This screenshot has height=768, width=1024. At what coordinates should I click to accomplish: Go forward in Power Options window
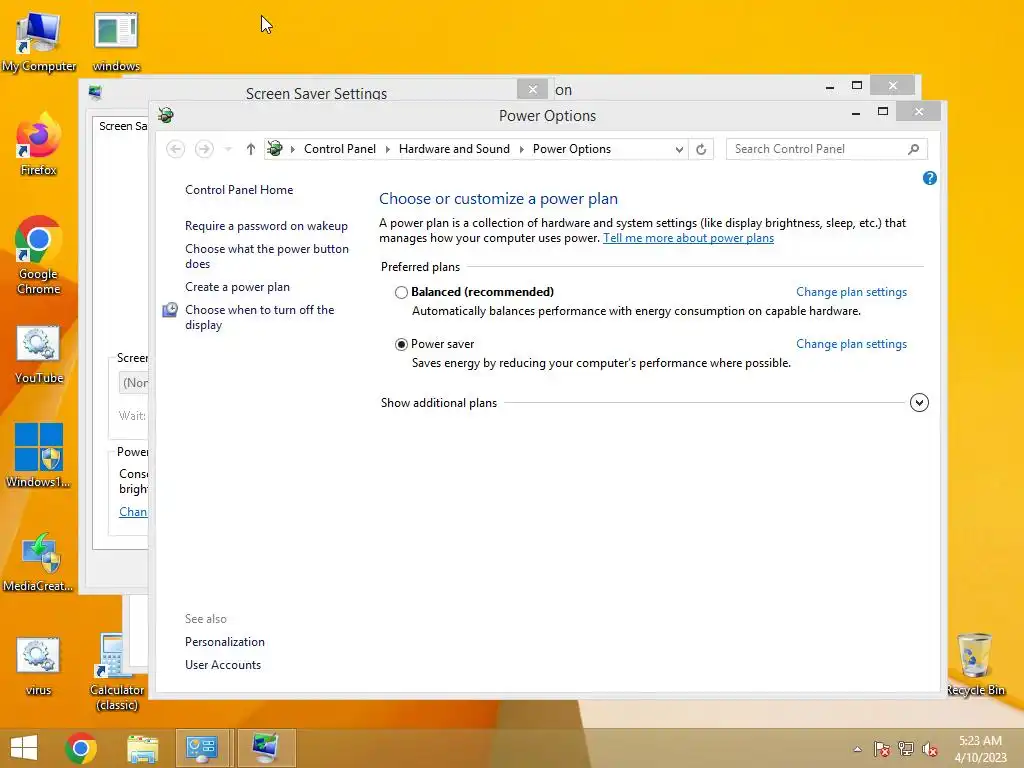204,149
